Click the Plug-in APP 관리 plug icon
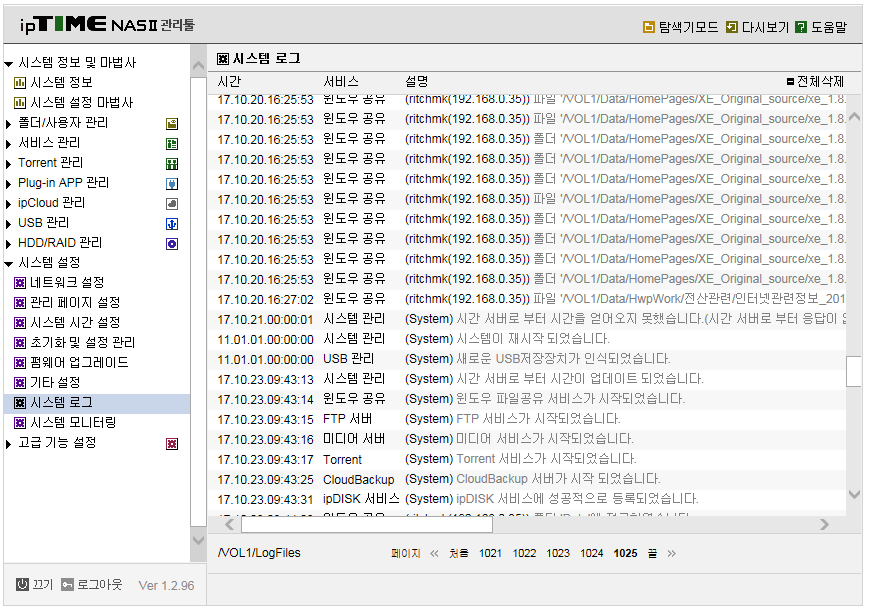The width and height of the screenshot is (869, 610). (x=172, y=184)
